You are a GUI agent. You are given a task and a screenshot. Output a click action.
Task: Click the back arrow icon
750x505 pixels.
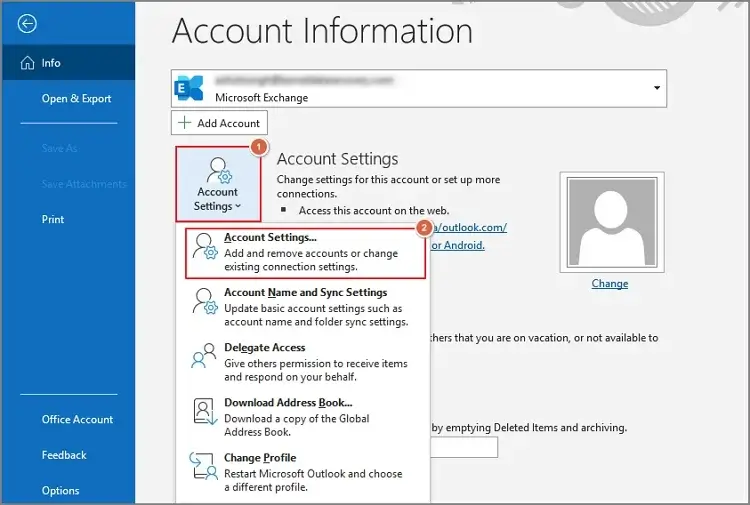pos(27,23)
